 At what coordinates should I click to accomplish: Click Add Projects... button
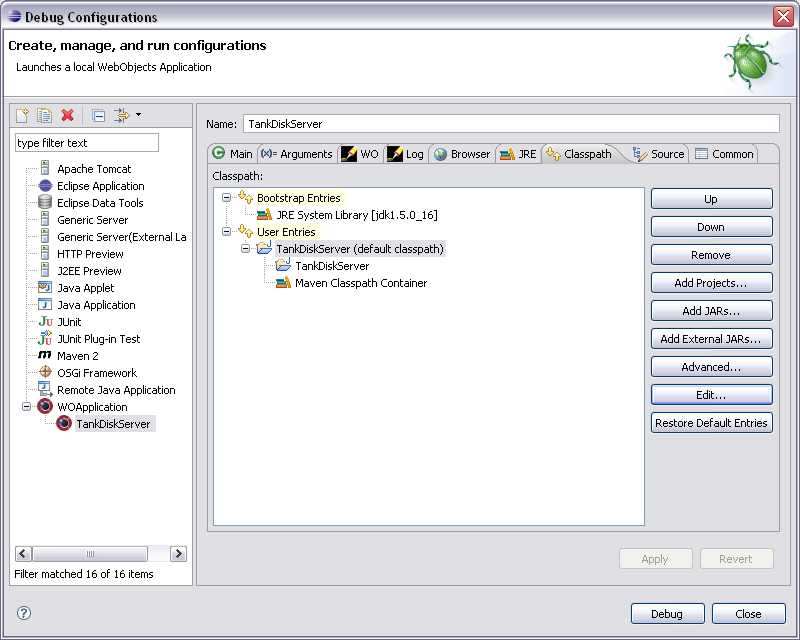(x=711, y=283)
